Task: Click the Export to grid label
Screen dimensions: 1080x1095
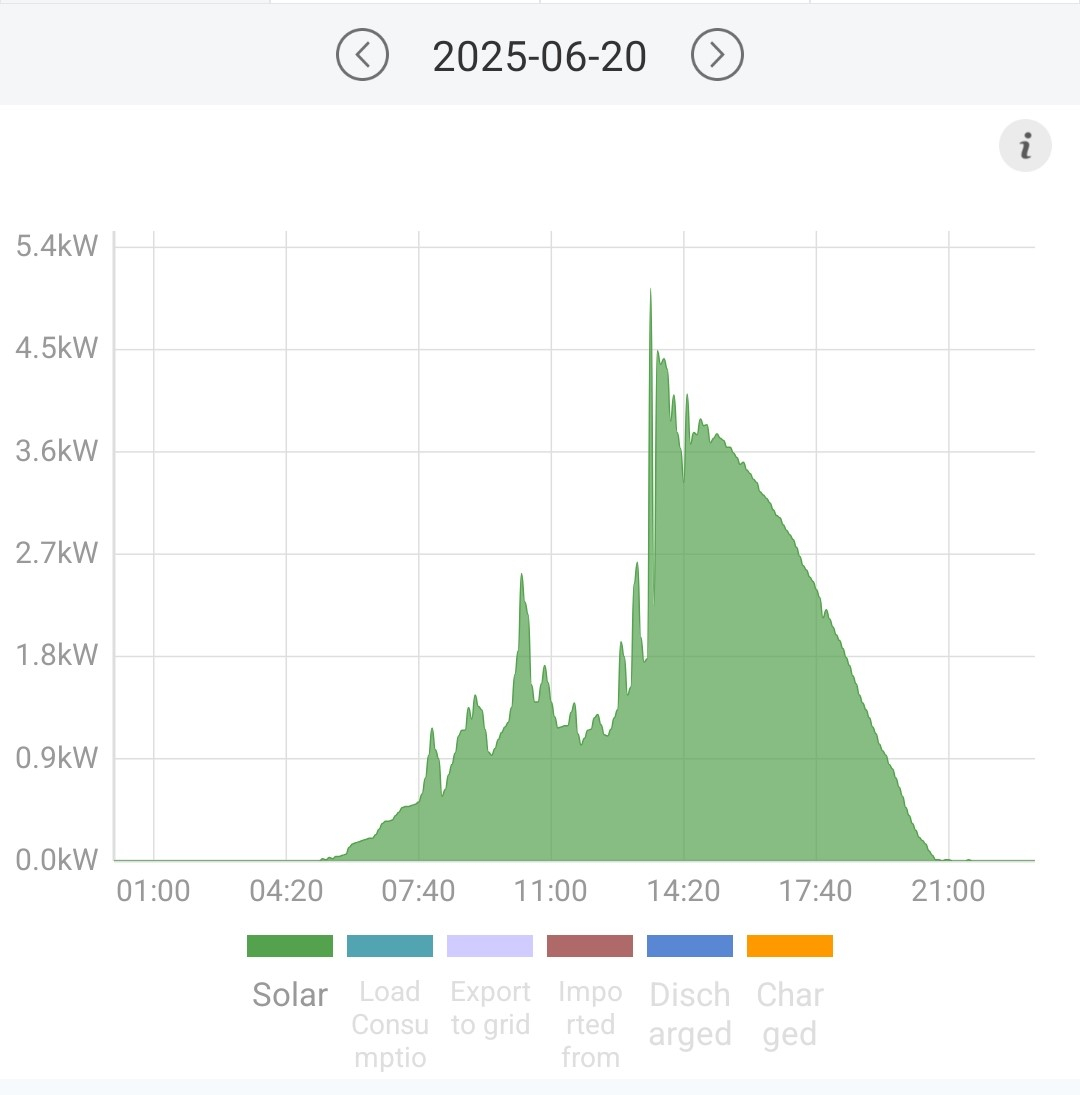Action: click(x=490, y=1008)
